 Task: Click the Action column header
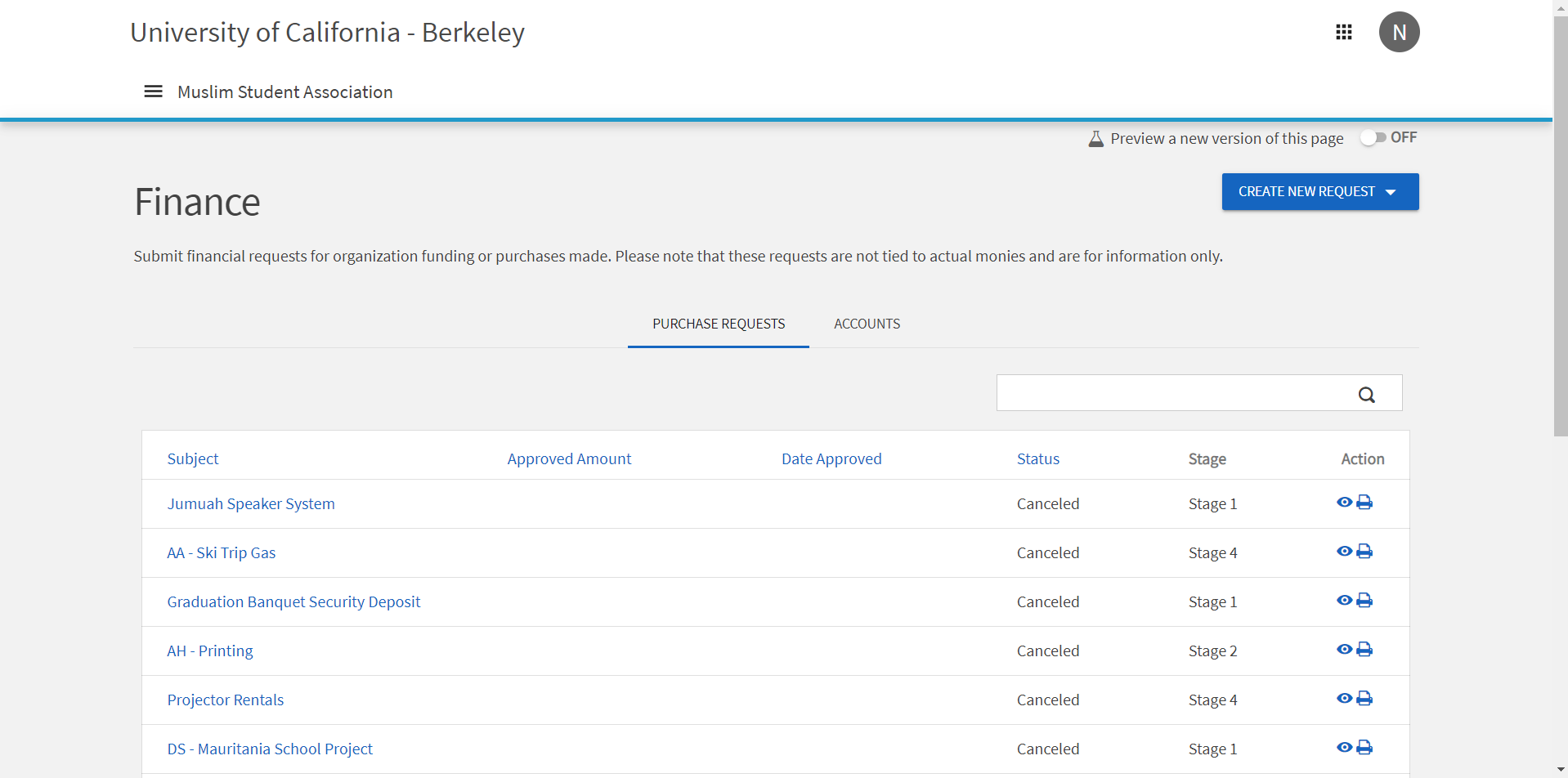click(x=1363, y=458)
